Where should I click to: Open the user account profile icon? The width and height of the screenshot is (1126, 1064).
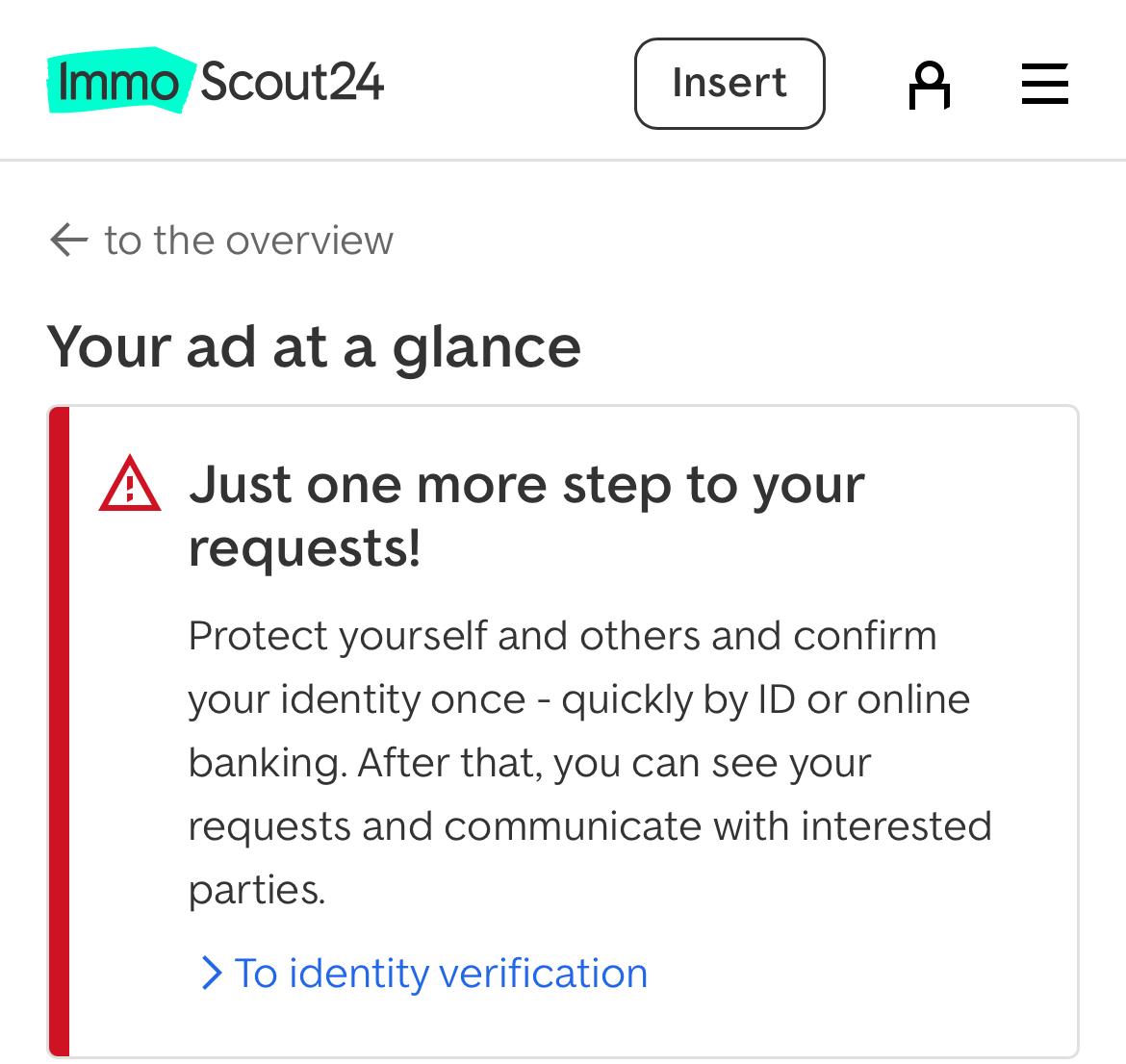pyautogui.click(x=929, y=85)
